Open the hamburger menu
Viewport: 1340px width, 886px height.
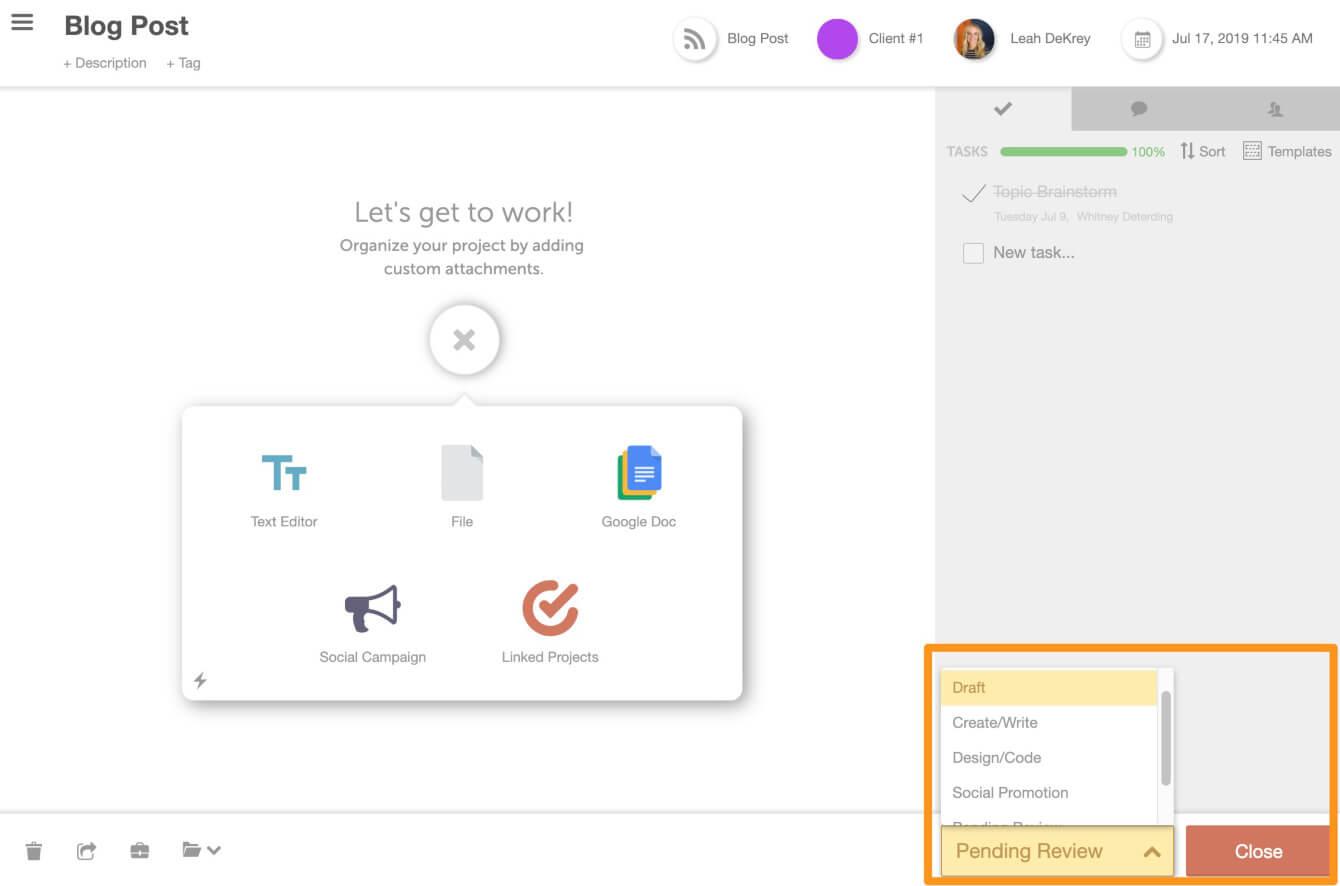point(22,22)
